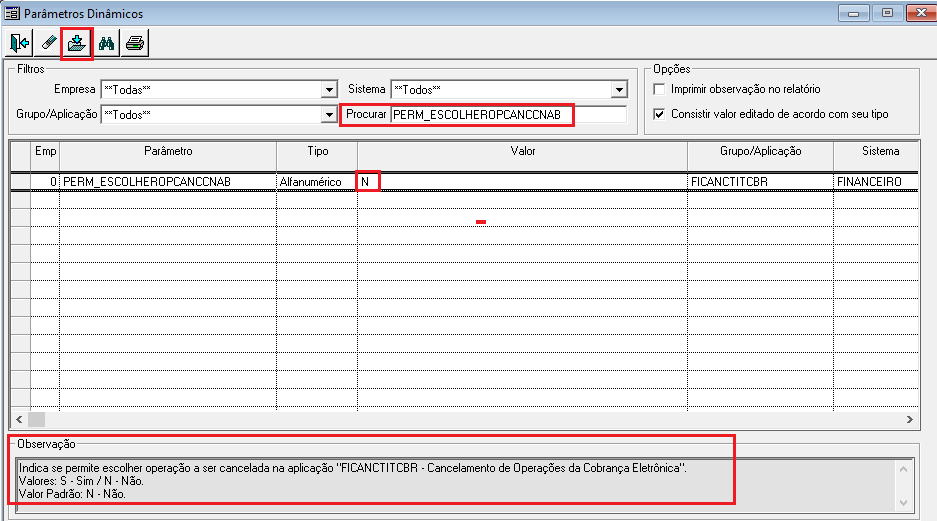Image resolution: width=937 pixels, height=521 pixels.
Task: Click the Parâmetros Dinâmicos window title icon
Action: (12, 13)
